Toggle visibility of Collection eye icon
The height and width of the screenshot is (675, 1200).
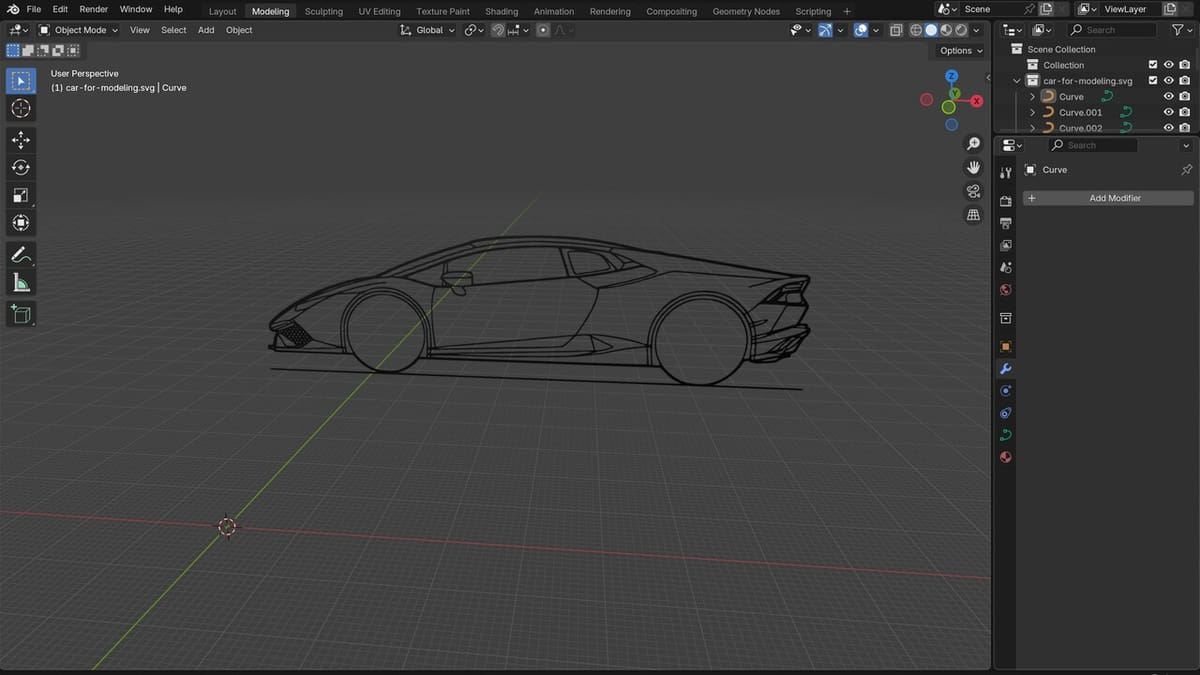[x=1168, y=65]
